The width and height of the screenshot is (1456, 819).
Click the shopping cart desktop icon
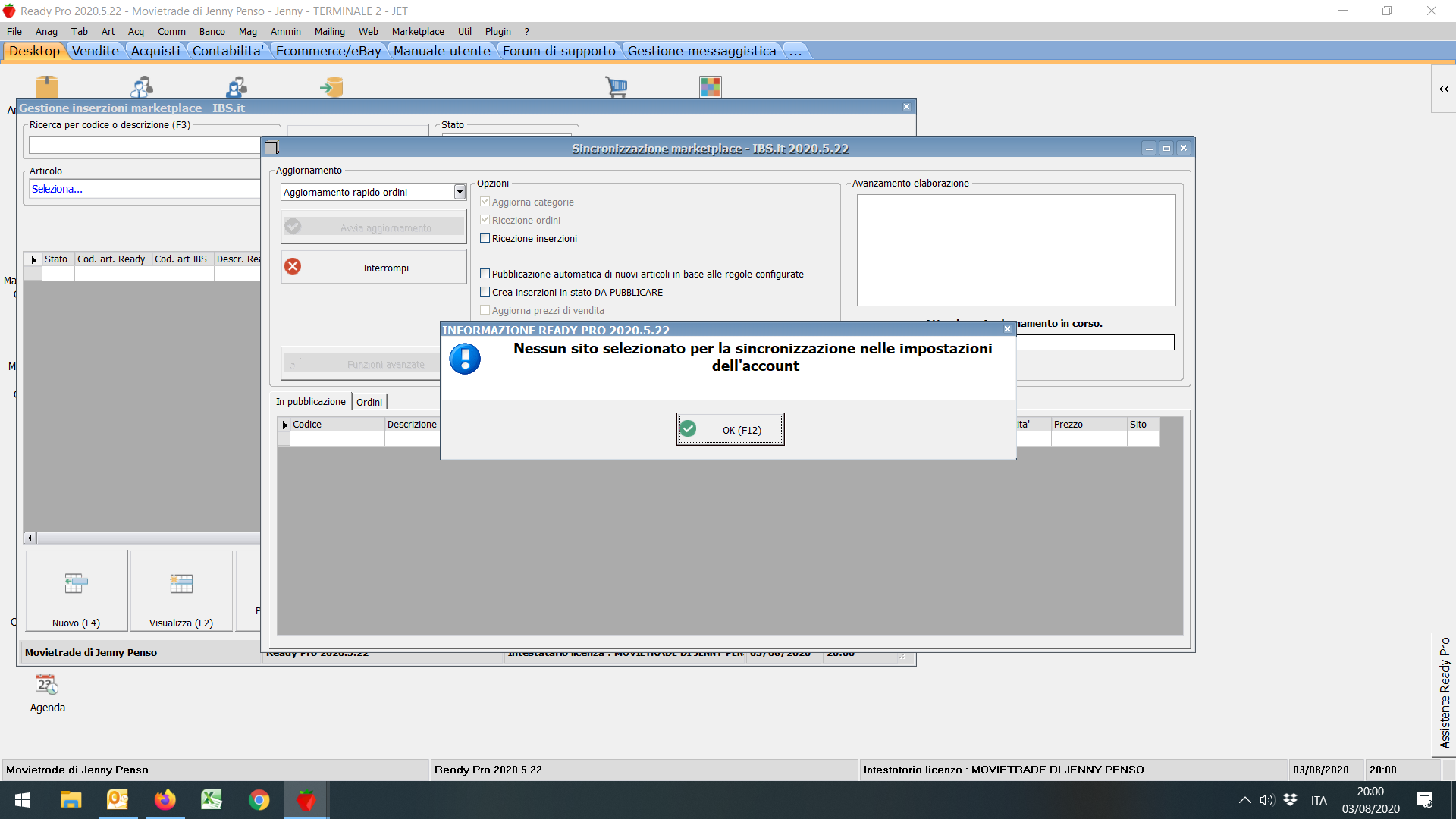coord(616,86)
